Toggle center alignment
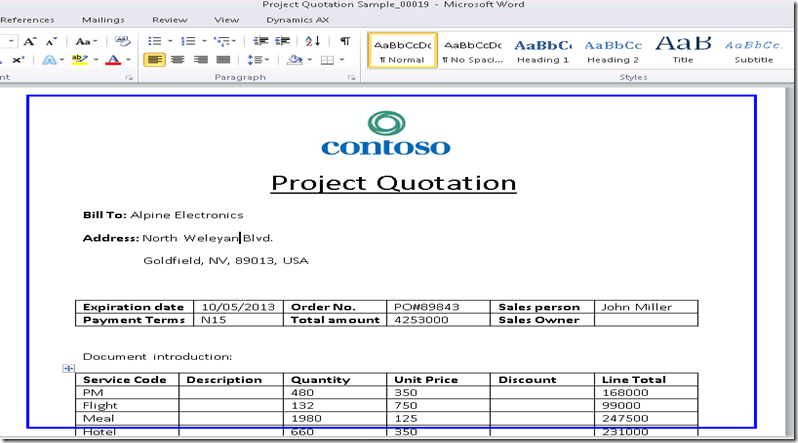The height and width of the screenshot is (443, 798). tap(177, 60)
